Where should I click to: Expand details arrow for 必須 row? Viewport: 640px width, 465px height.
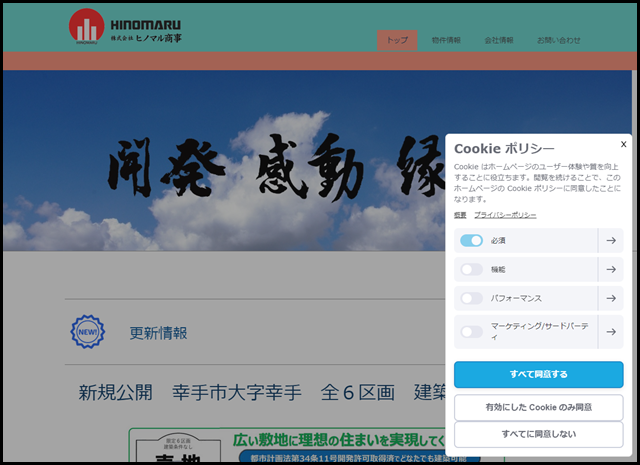coord(611,240)
